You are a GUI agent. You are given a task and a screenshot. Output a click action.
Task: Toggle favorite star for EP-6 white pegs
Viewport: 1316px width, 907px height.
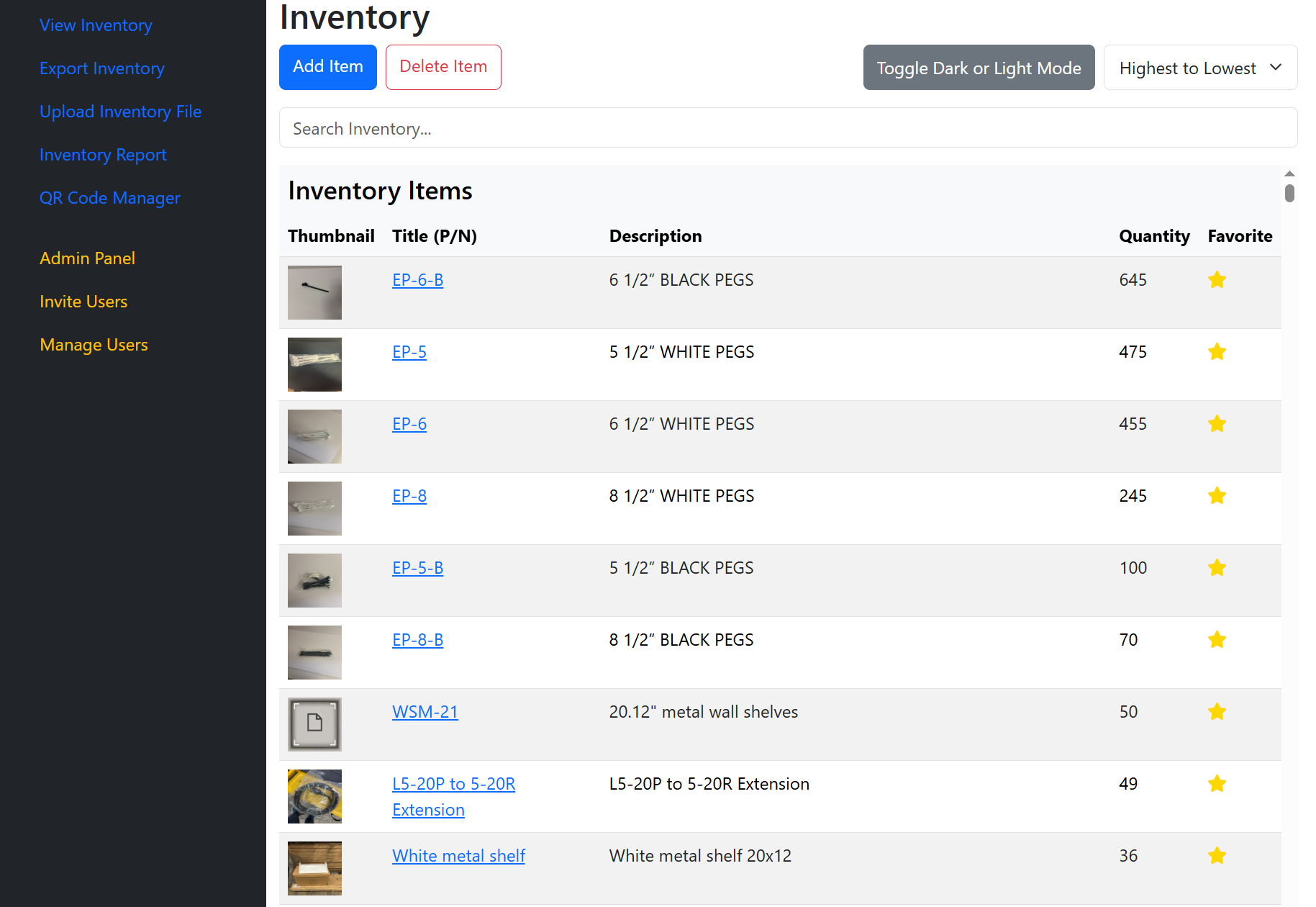pos(1217,424)
